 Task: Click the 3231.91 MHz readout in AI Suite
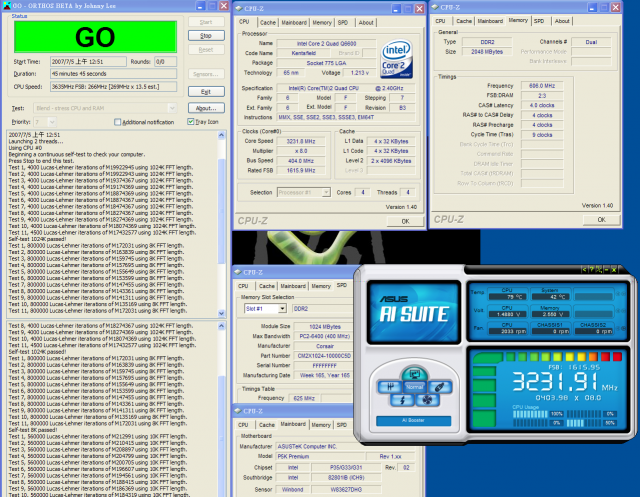click(x=553, y=382)
